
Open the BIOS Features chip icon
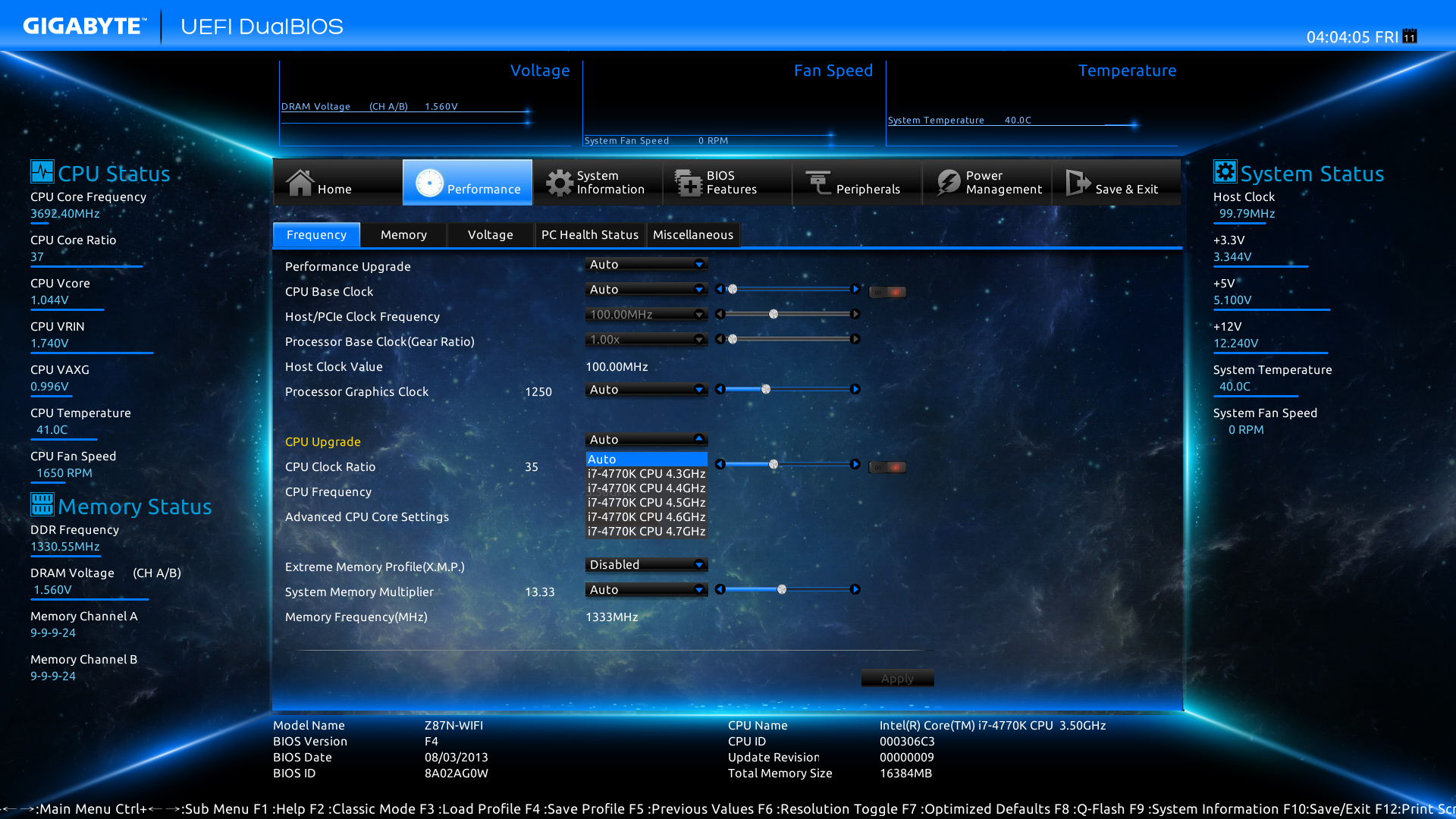point(689,183)
